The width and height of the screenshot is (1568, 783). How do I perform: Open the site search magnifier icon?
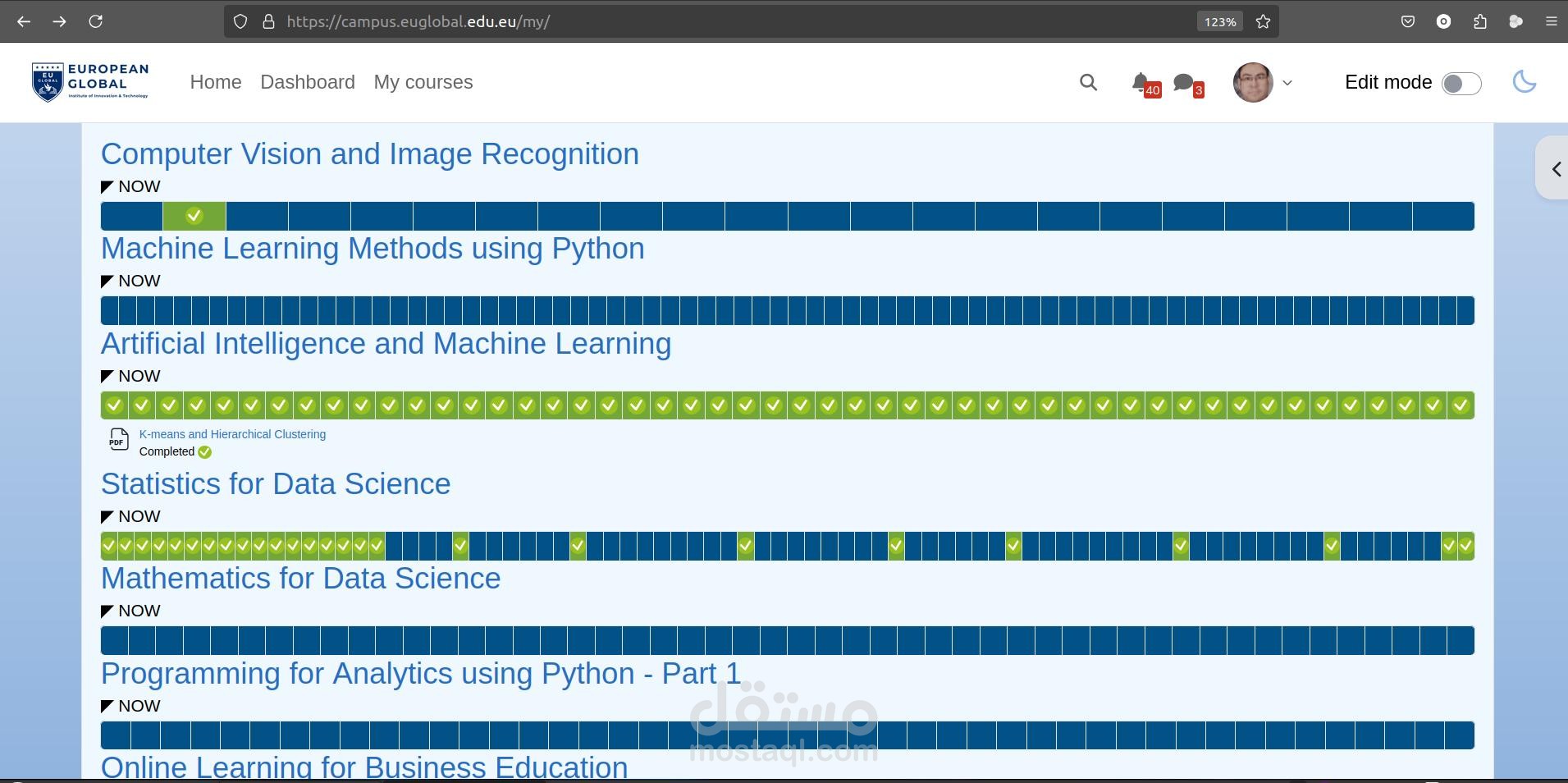[x=1088, y=82]
